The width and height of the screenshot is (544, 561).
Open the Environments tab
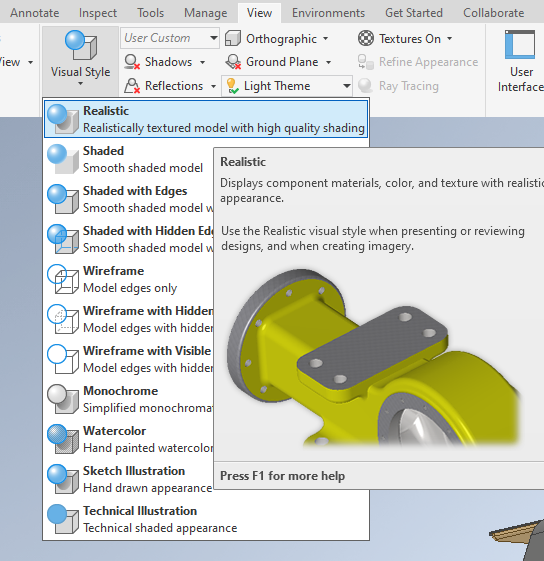pos(328,13)
